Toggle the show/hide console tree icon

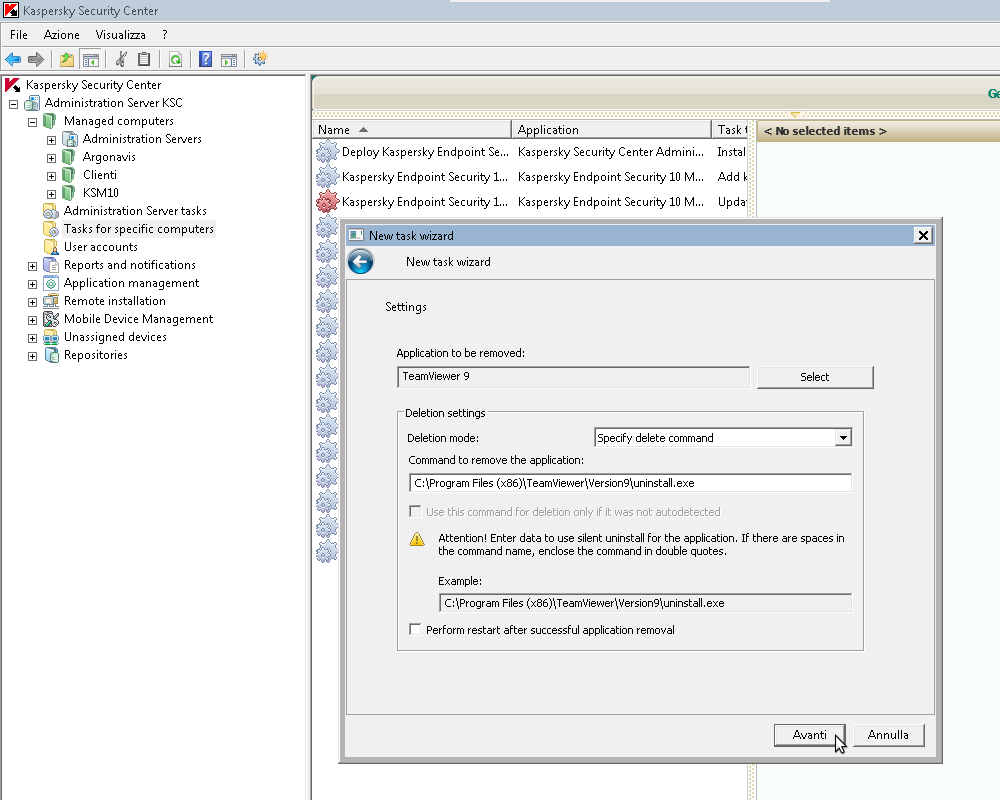91,59
